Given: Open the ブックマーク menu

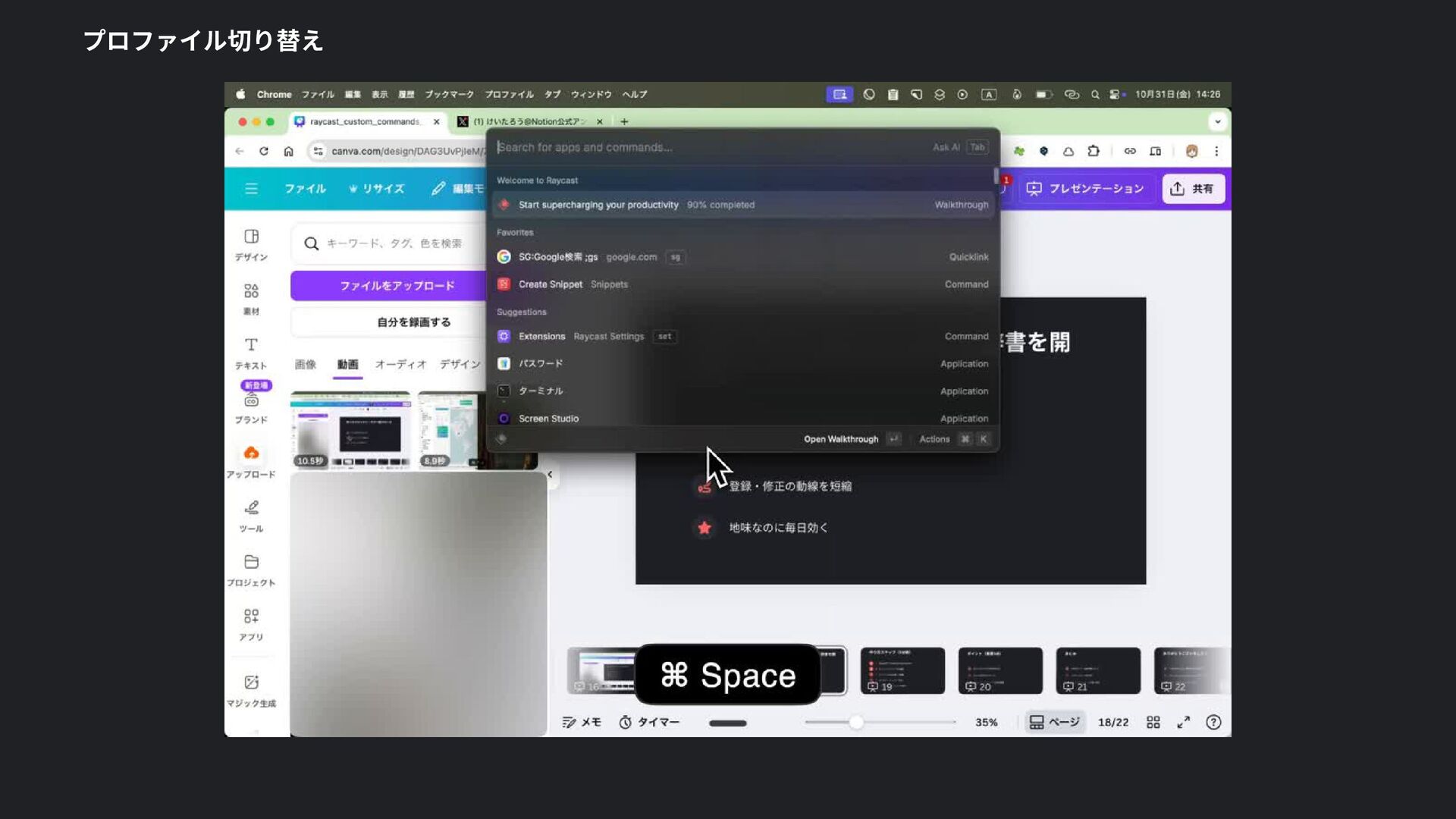Looking at the screenshot, I should coord(449,94).
